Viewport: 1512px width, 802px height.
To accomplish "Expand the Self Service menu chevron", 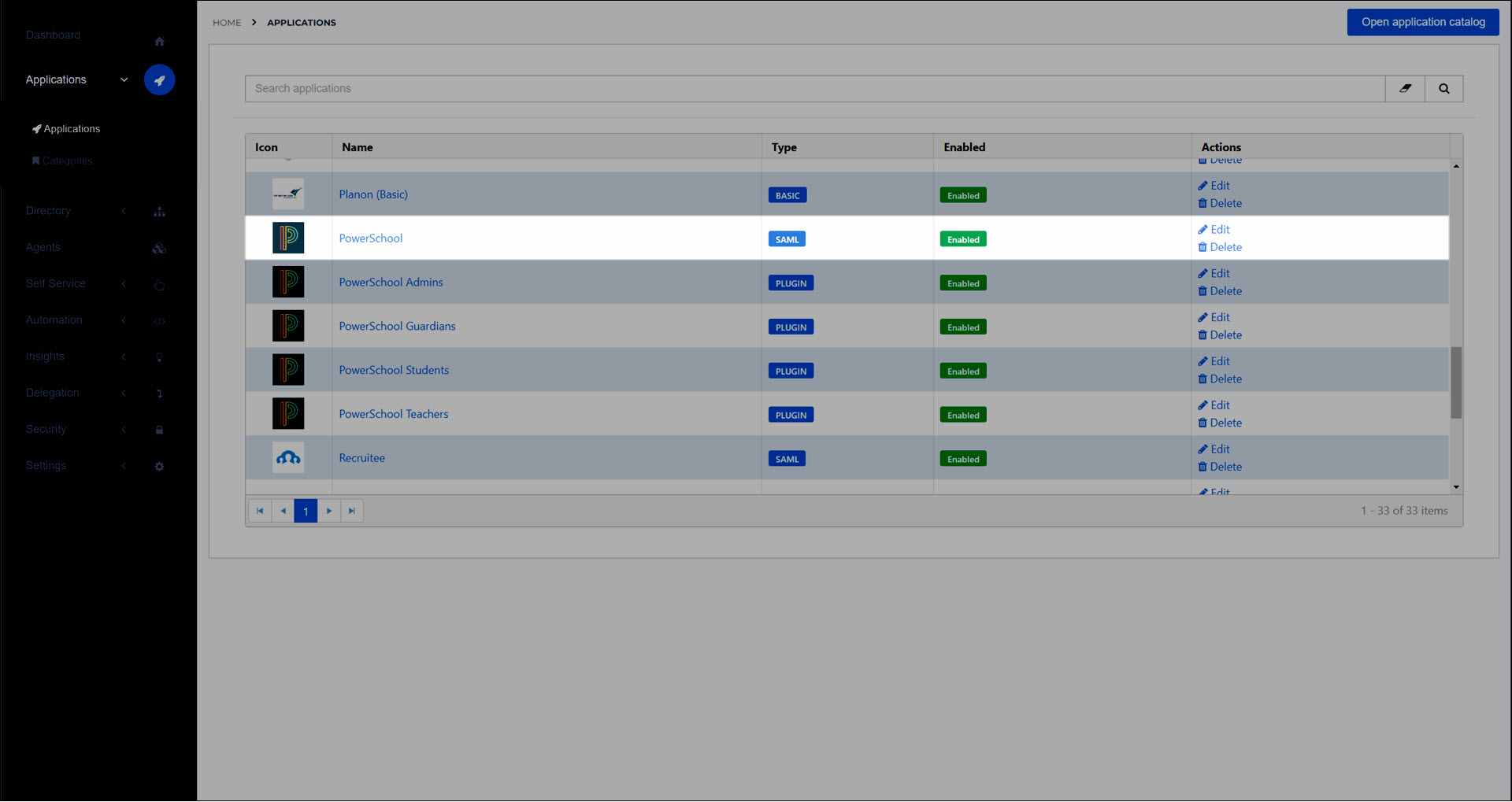I will [124, 283].
